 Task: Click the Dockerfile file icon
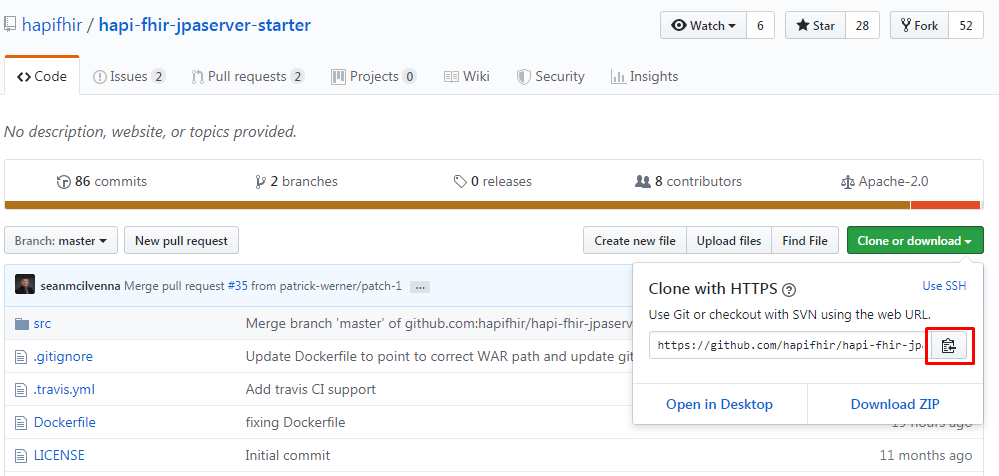tap(22, 422)
